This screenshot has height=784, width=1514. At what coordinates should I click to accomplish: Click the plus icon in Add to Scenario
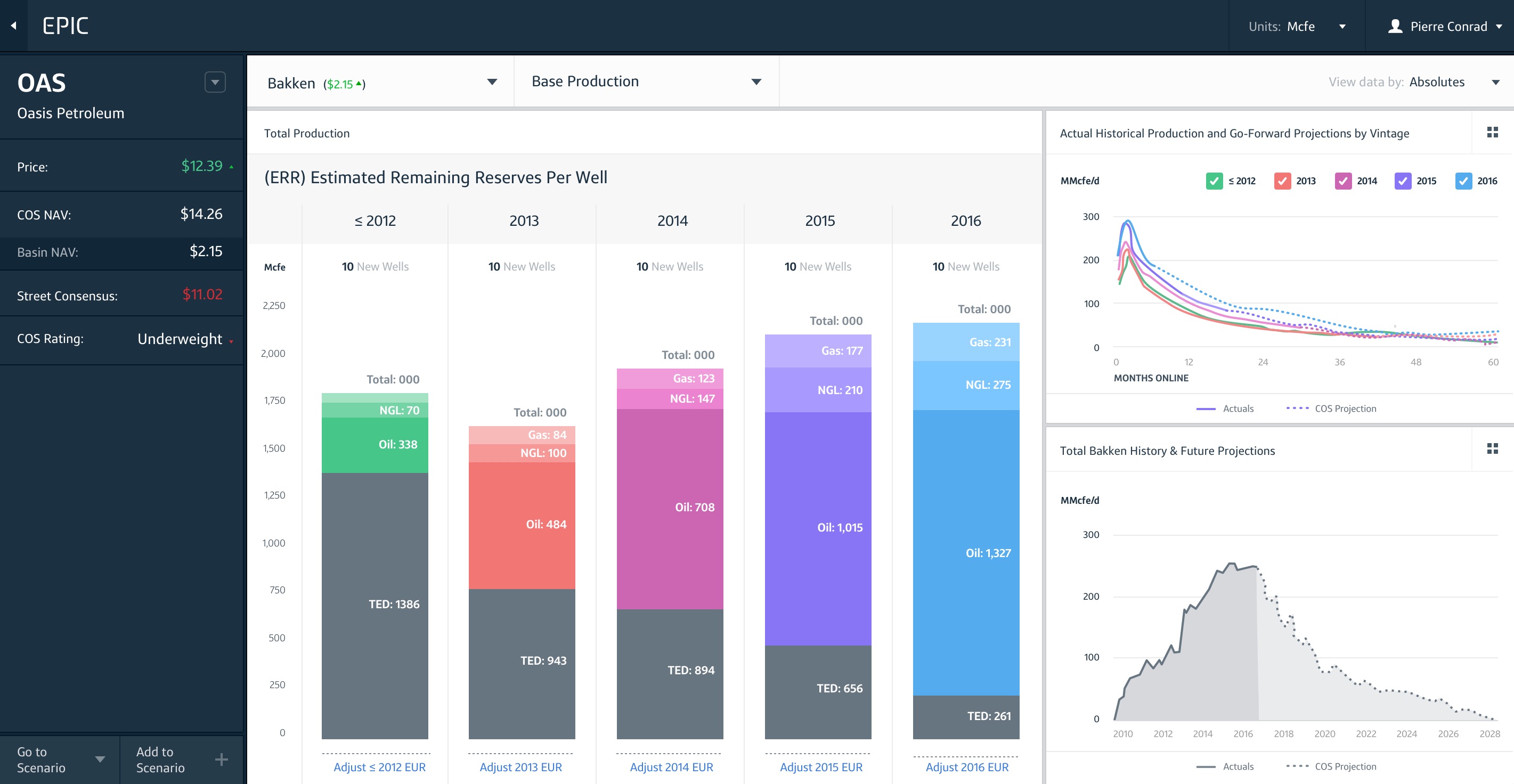coord(221,759)
